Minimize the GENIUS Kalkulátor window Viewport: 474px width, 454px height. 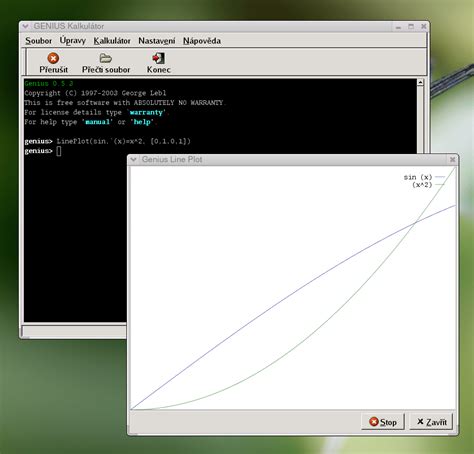point(398,26)
